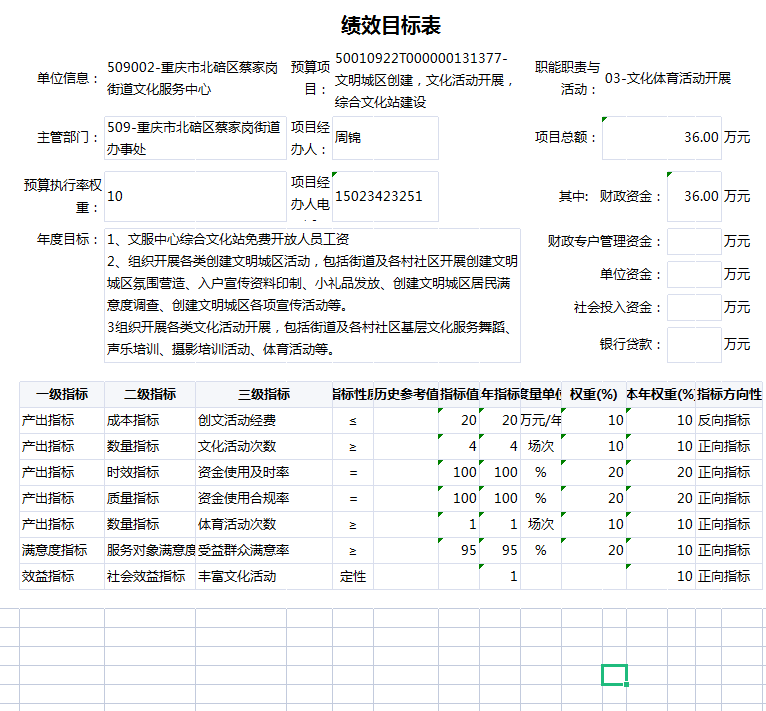Click the 年度目标 text box
This screenshot has height=711, width=766.
coord(312,295)
